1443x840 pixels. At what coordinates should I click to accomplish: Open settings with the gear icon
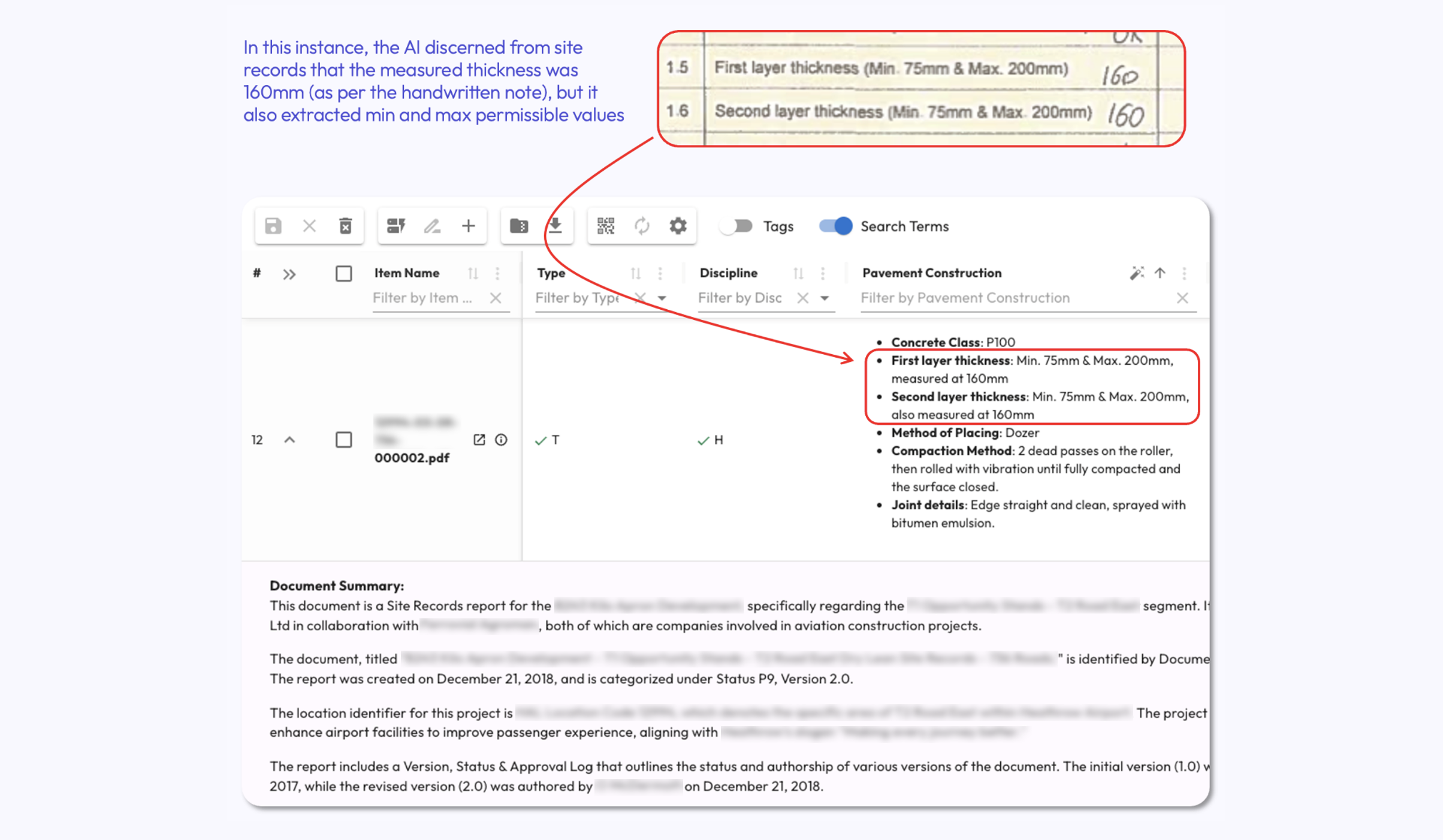tap(678, 226)
